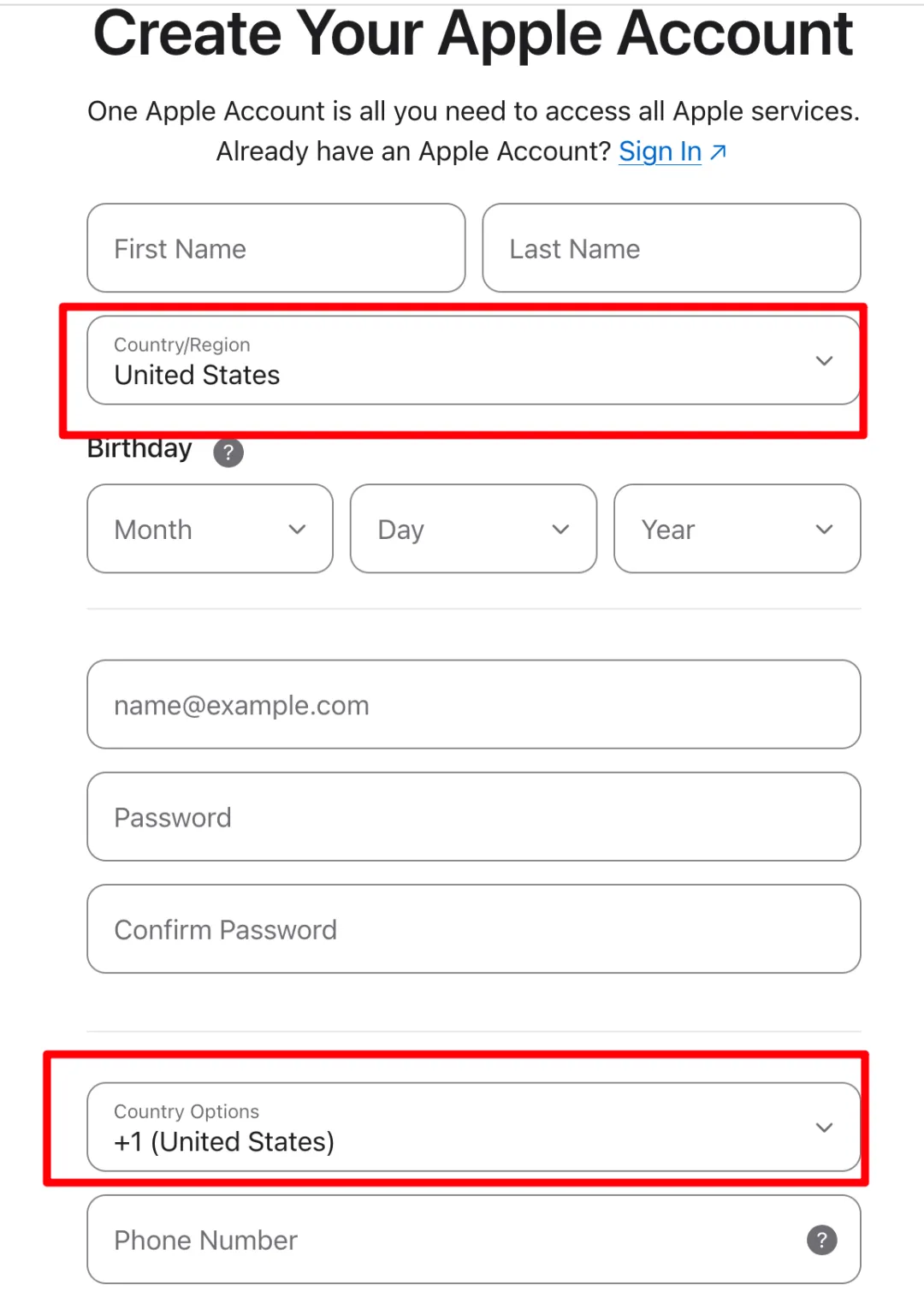
Task: Open the Country/Region United States dropdown
Action: tap(474, 360)
